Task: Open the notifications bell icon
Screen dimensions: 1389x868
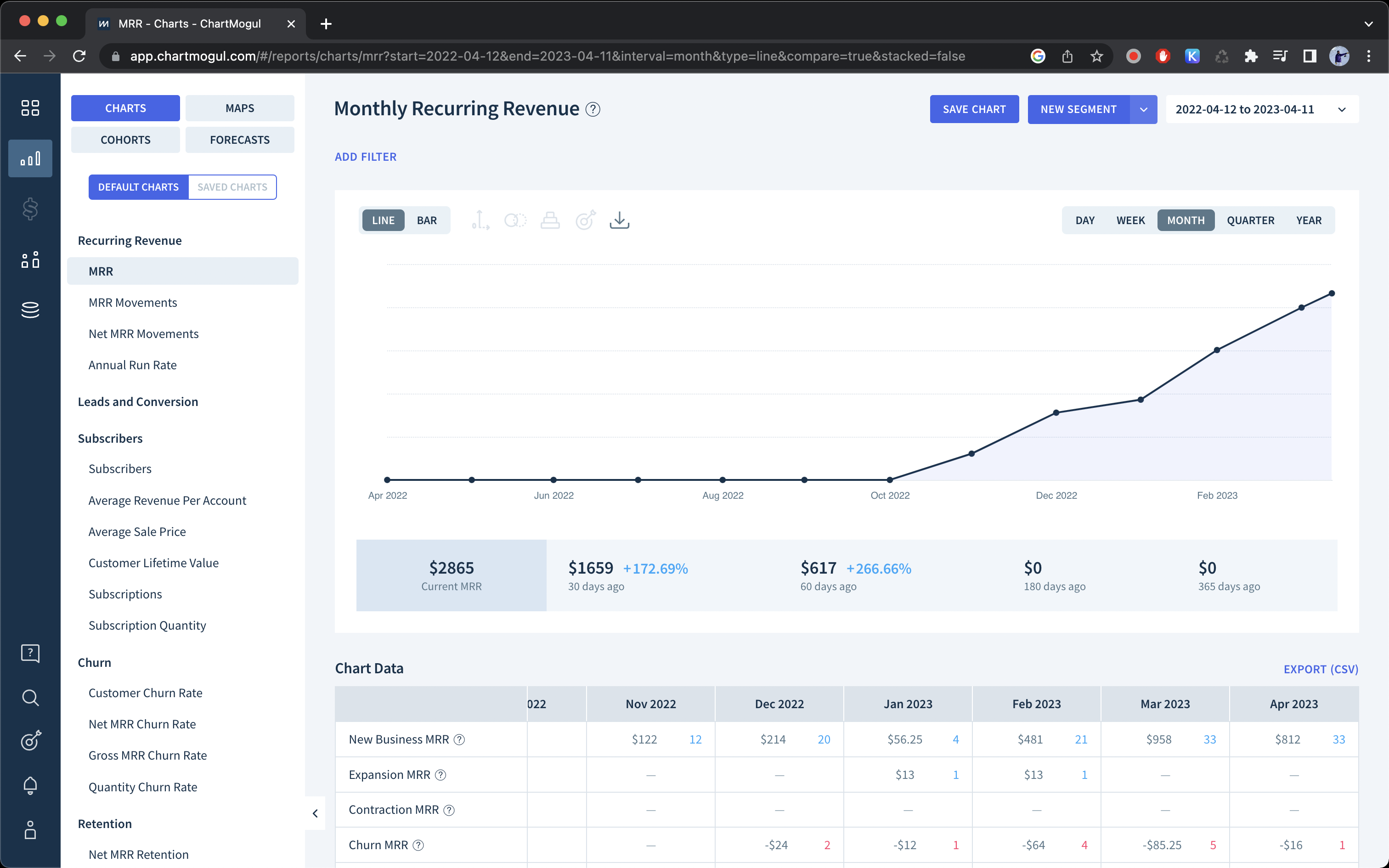Action: (30, 785)
